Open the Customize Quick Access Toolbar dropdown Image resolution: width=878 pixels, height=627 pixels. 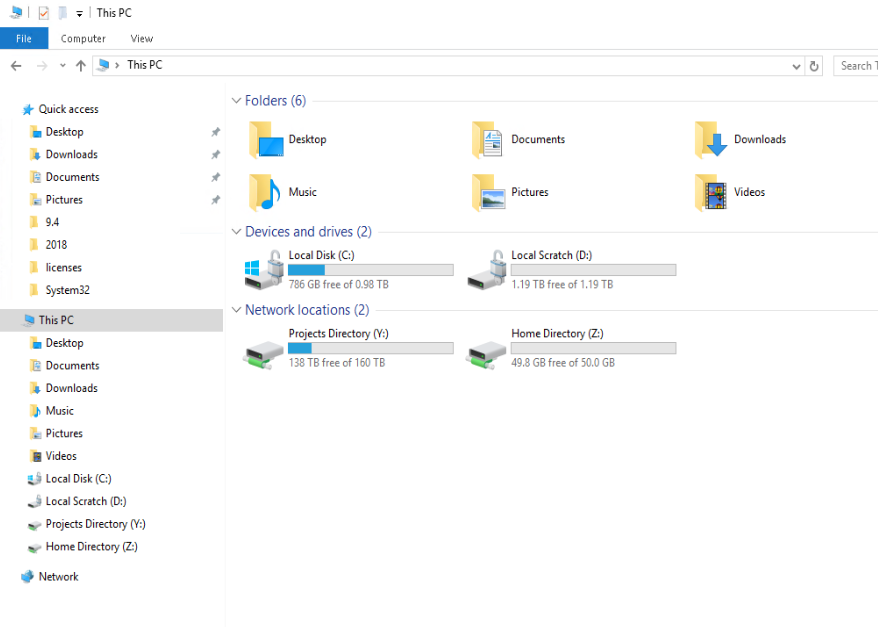(80, 14)
